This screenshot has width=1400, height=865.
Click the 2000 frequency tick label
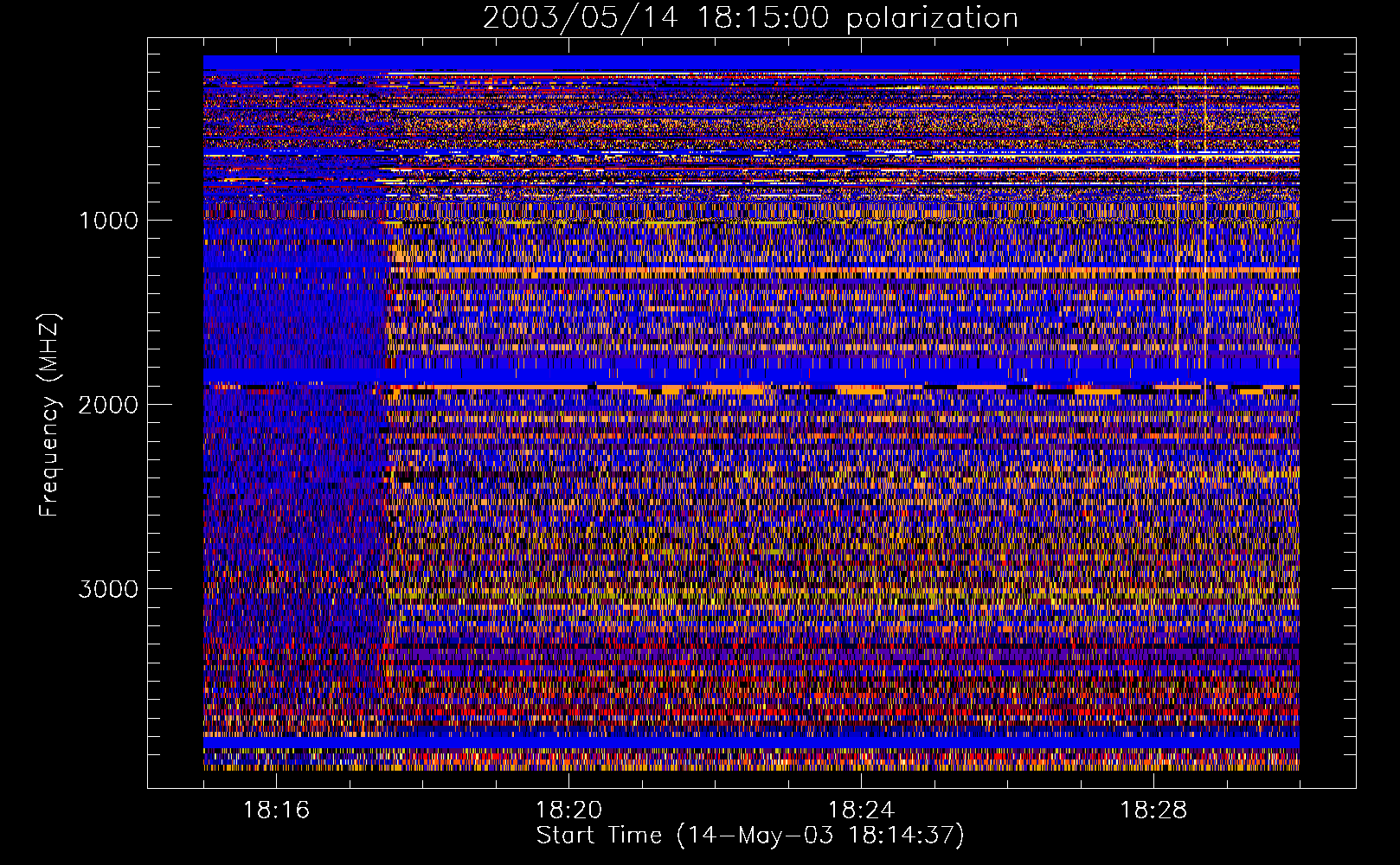108,405
